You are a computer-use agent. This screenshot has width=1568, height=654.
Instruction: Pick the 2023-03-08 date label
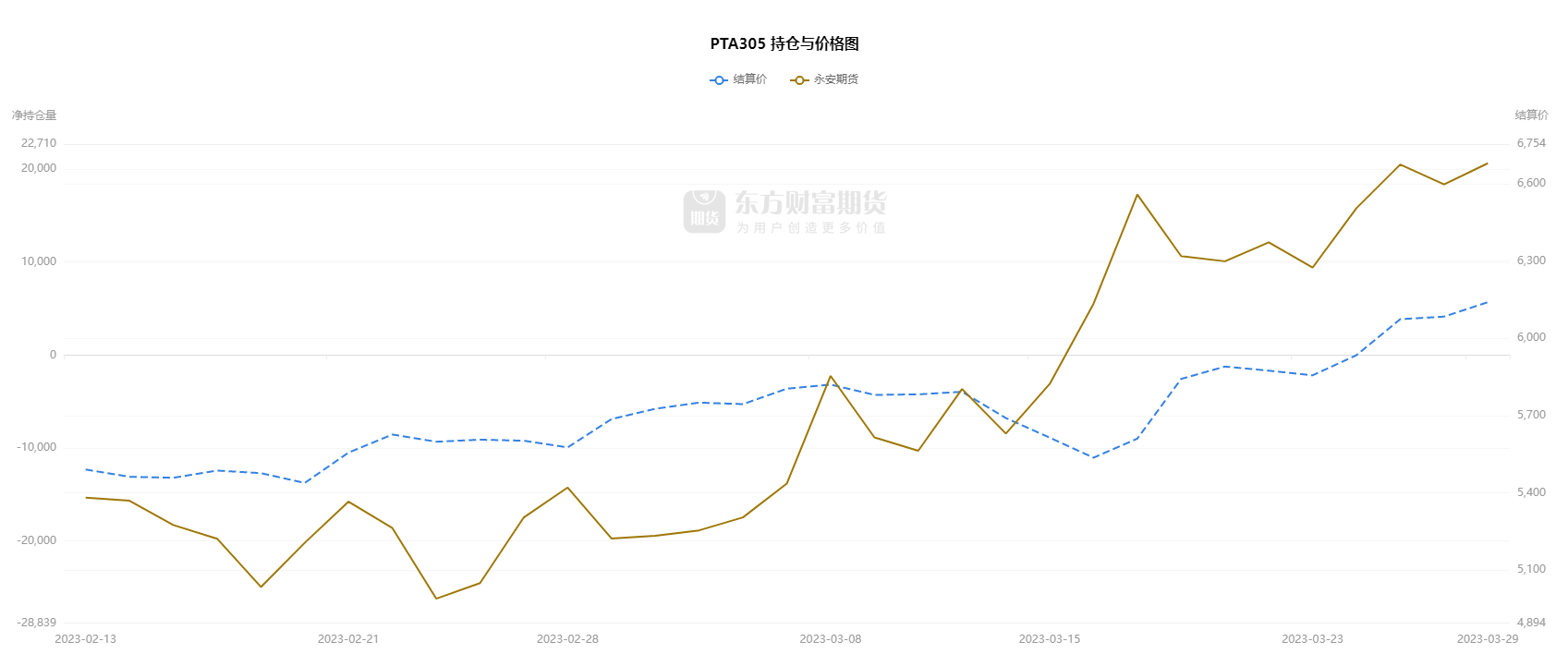click(x=830, y=639)
